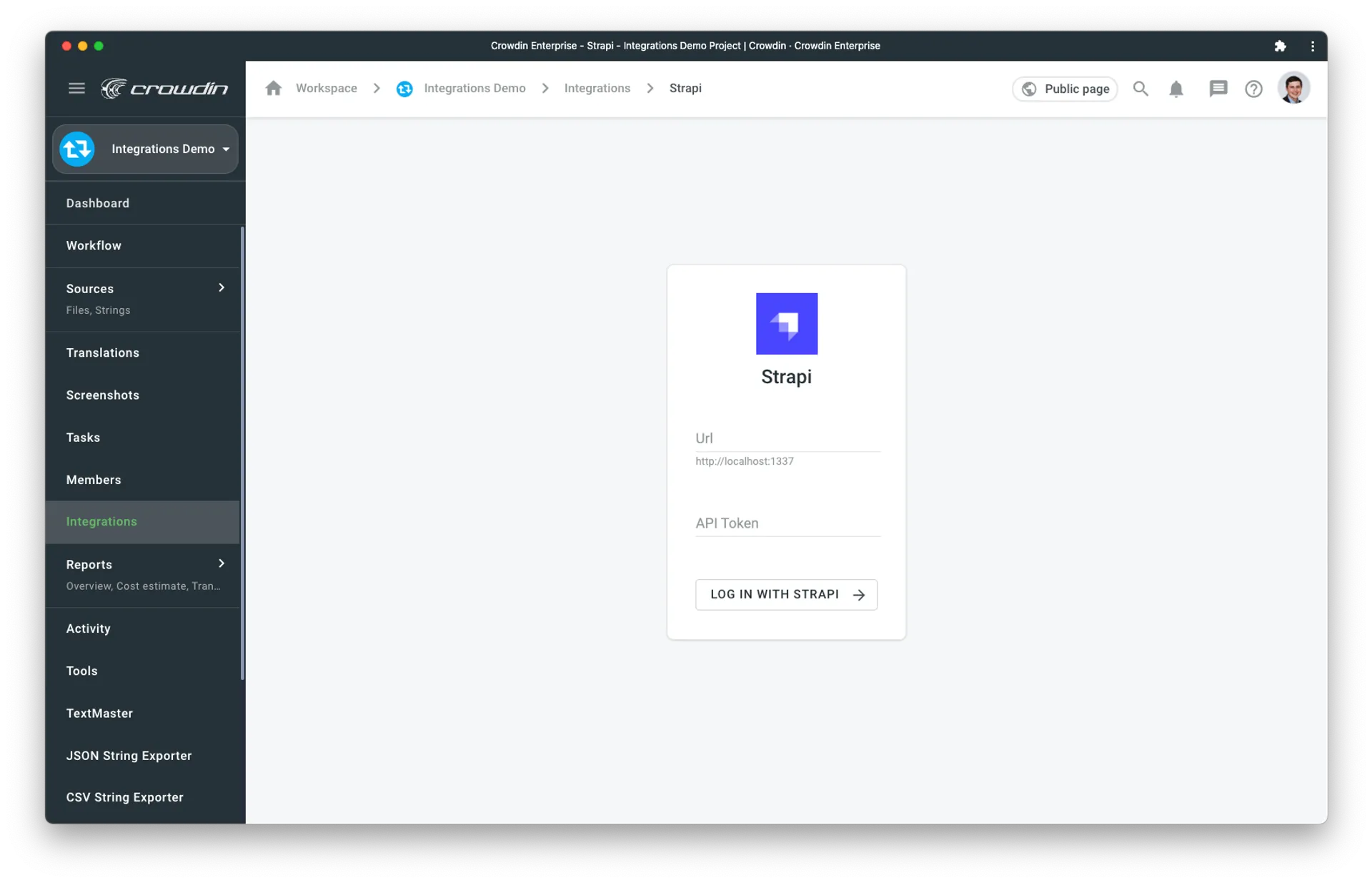Open the browser three-dot menu
The image size is (1372, 883).
1313,46
